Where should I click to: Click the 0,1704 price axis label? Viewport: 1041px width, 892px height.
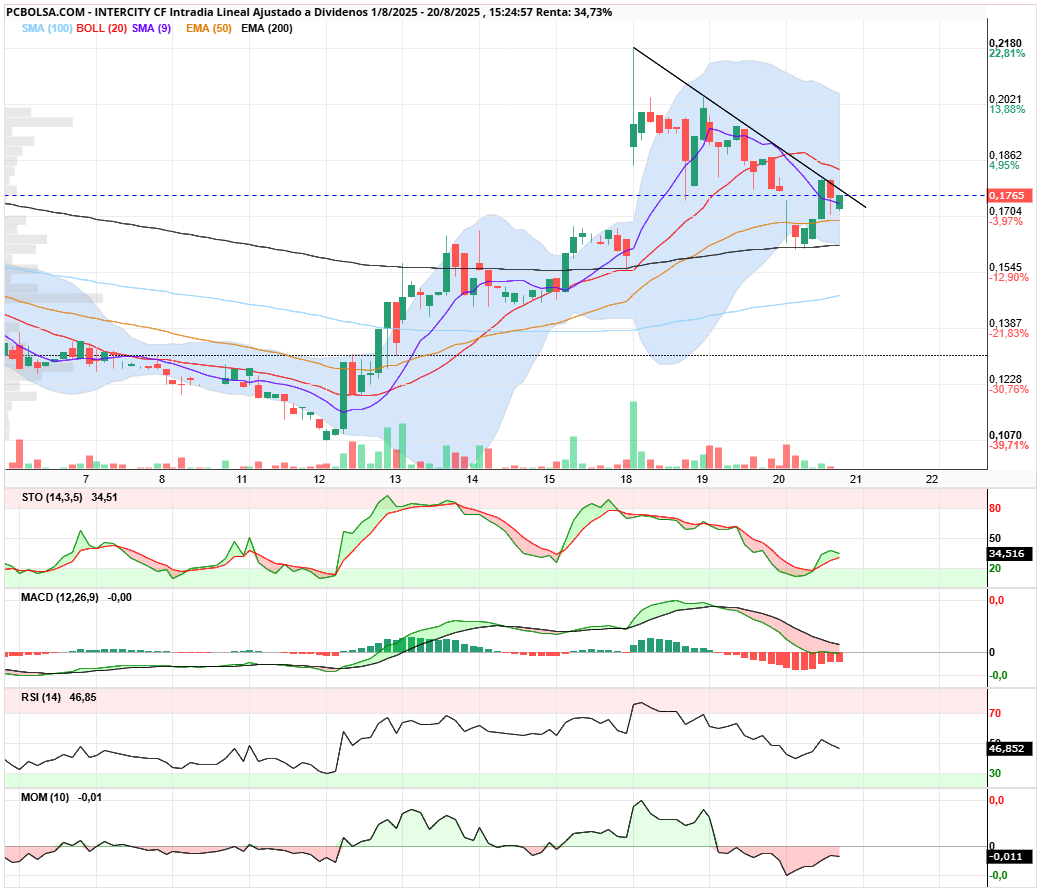click(1006, 212)
